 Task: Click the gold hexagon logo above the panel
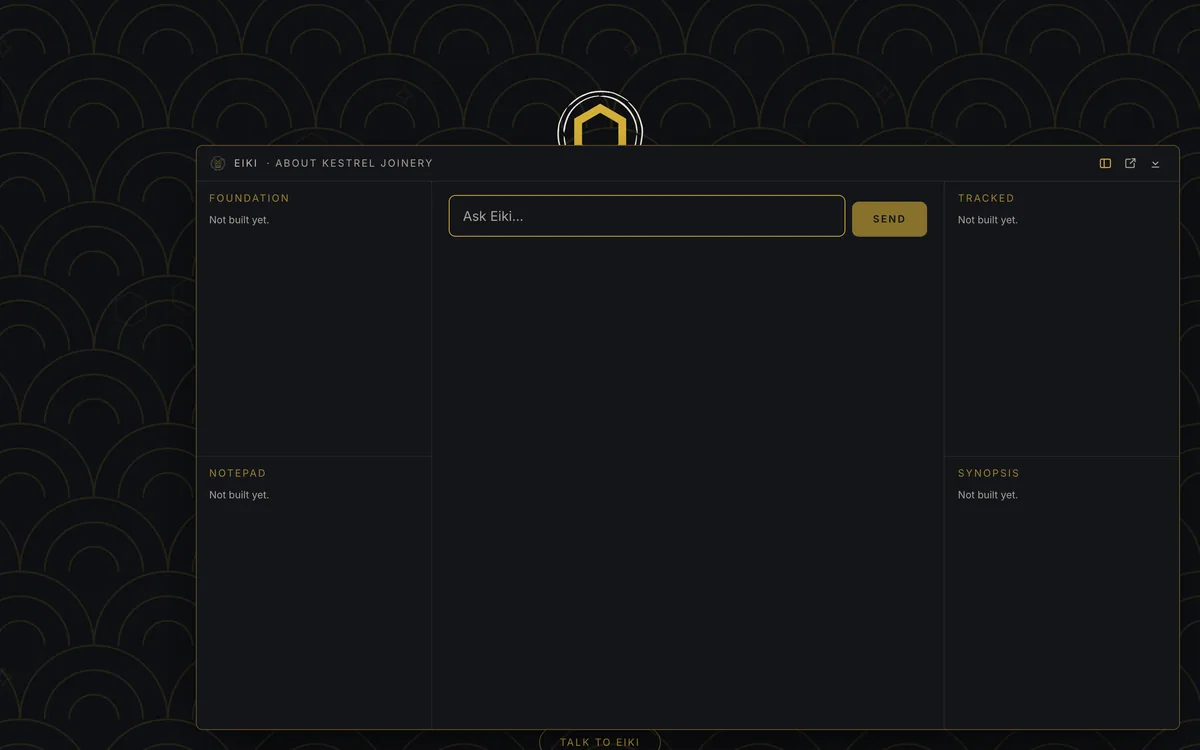point(600,120)
